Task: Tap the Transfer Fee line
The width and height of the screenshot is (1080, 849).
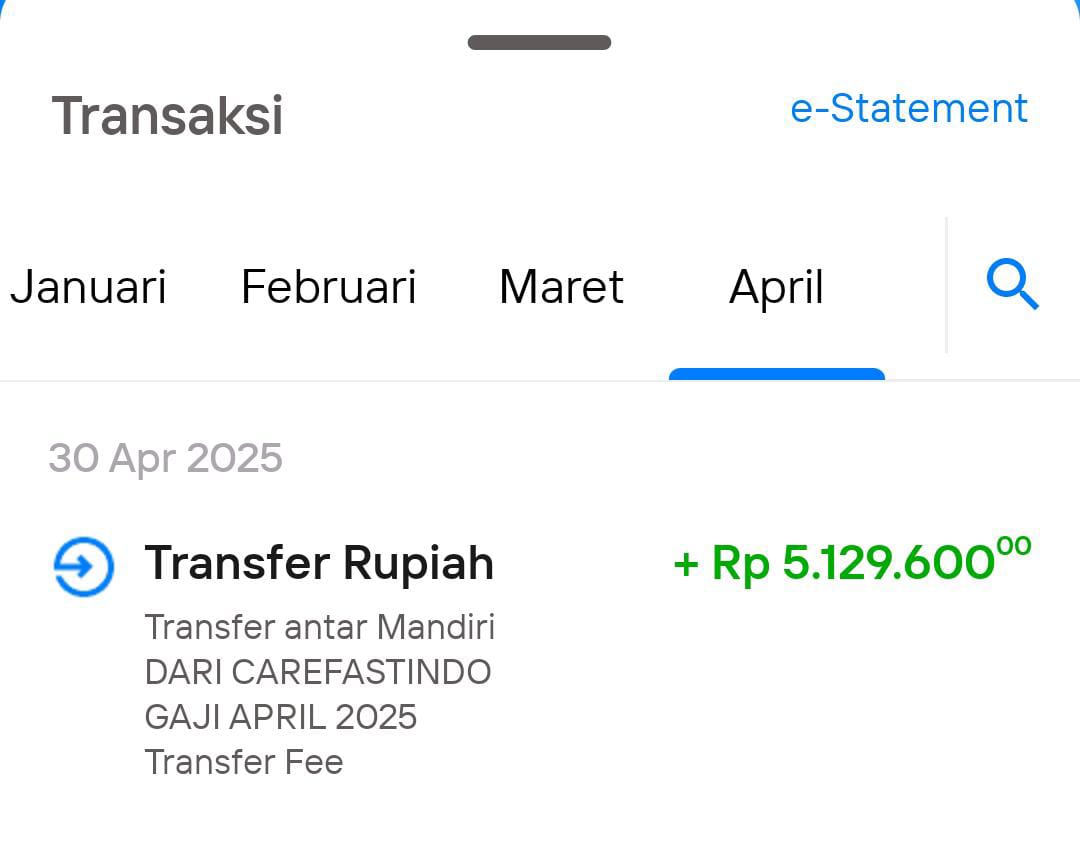Action: pyautogui.click(x=244, y=762)
